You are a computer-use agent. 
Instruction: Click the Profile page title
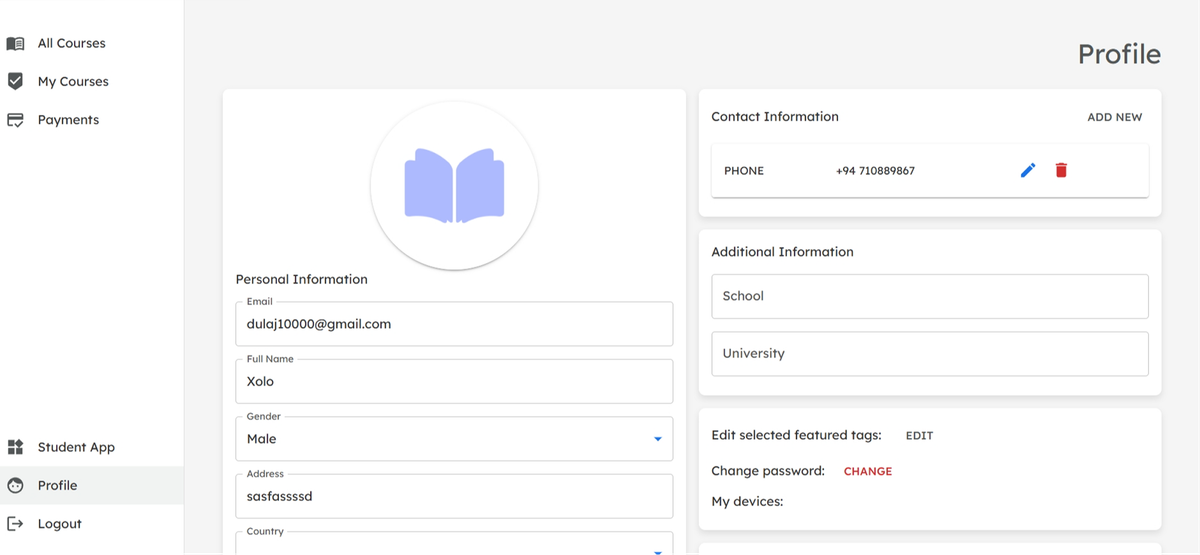(1119, 54)
